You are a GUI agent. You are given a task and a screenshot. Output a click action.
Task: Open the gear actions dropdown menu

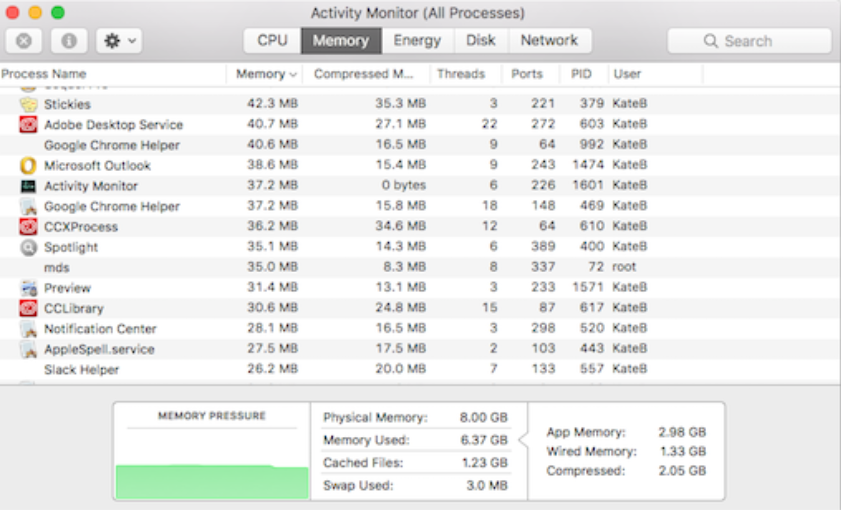pos(119,41)
